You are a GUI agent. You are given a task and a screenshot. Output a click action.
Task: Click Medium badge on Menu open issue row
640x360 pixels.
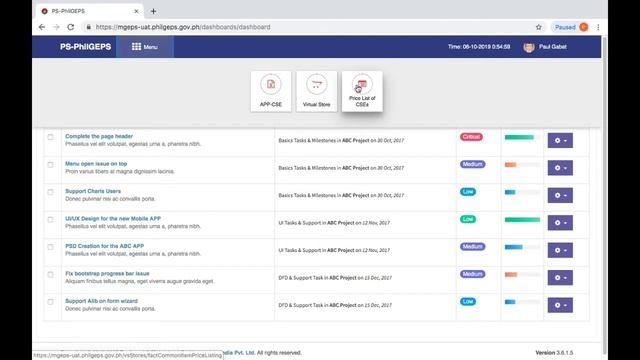pyautogui.click(x=473, y=164)
